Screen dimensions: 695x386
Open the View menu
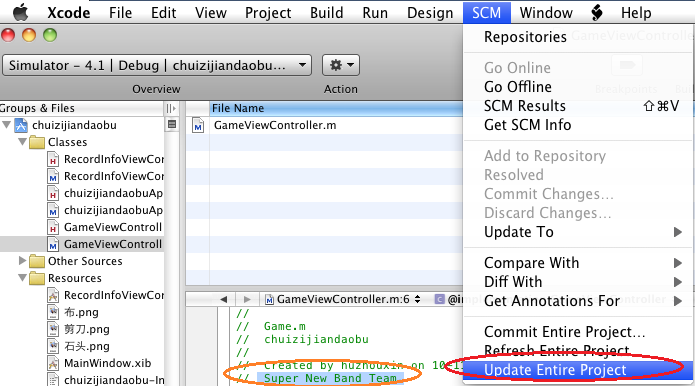211,13
